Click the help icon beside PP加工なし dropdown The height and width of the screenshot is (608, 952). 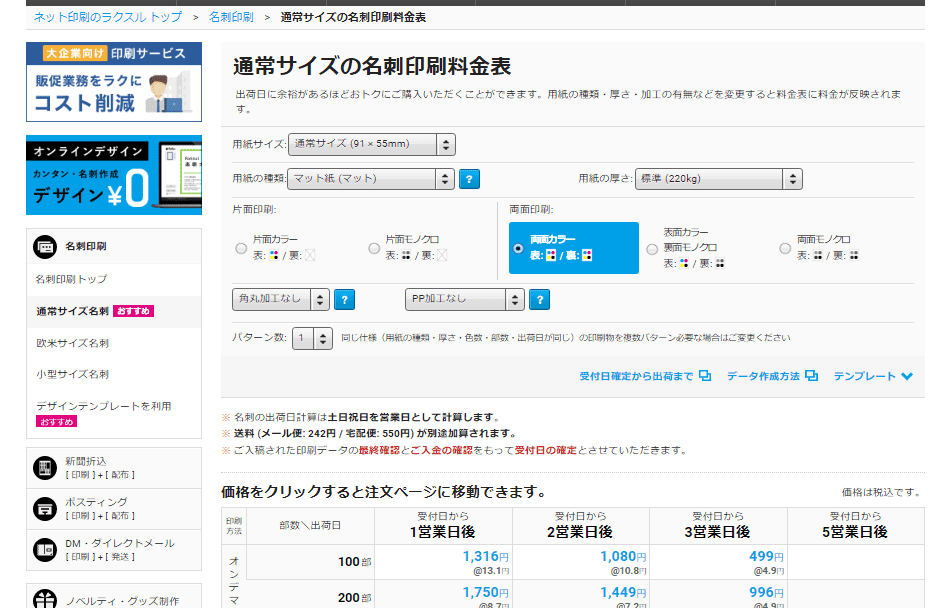[539, 299]
